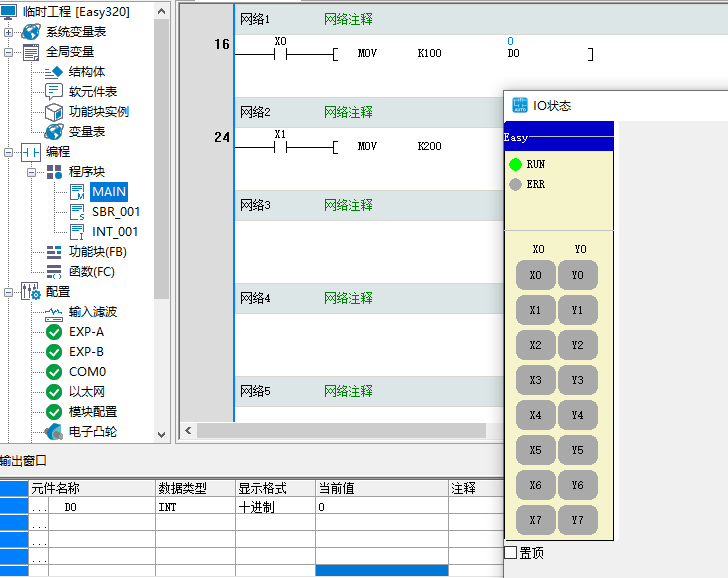Toggle output Y7 button

coord(578,520)
